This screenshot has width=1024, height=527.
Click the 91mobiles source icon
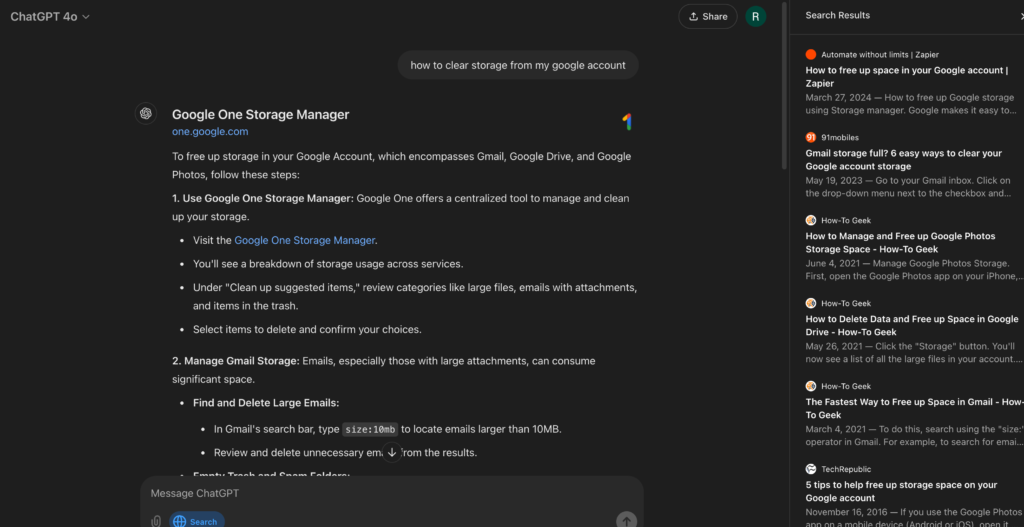811,137
